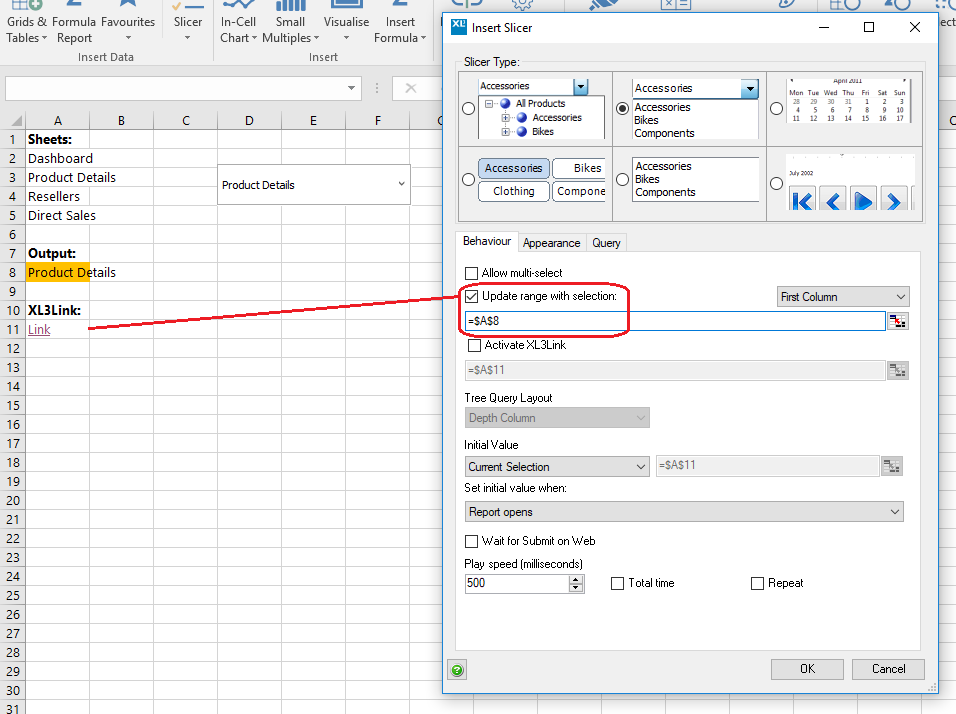Click the Link hyperlink in cell A11
The height and width of the screenshot is (714, 956).
tap(39, 330)
